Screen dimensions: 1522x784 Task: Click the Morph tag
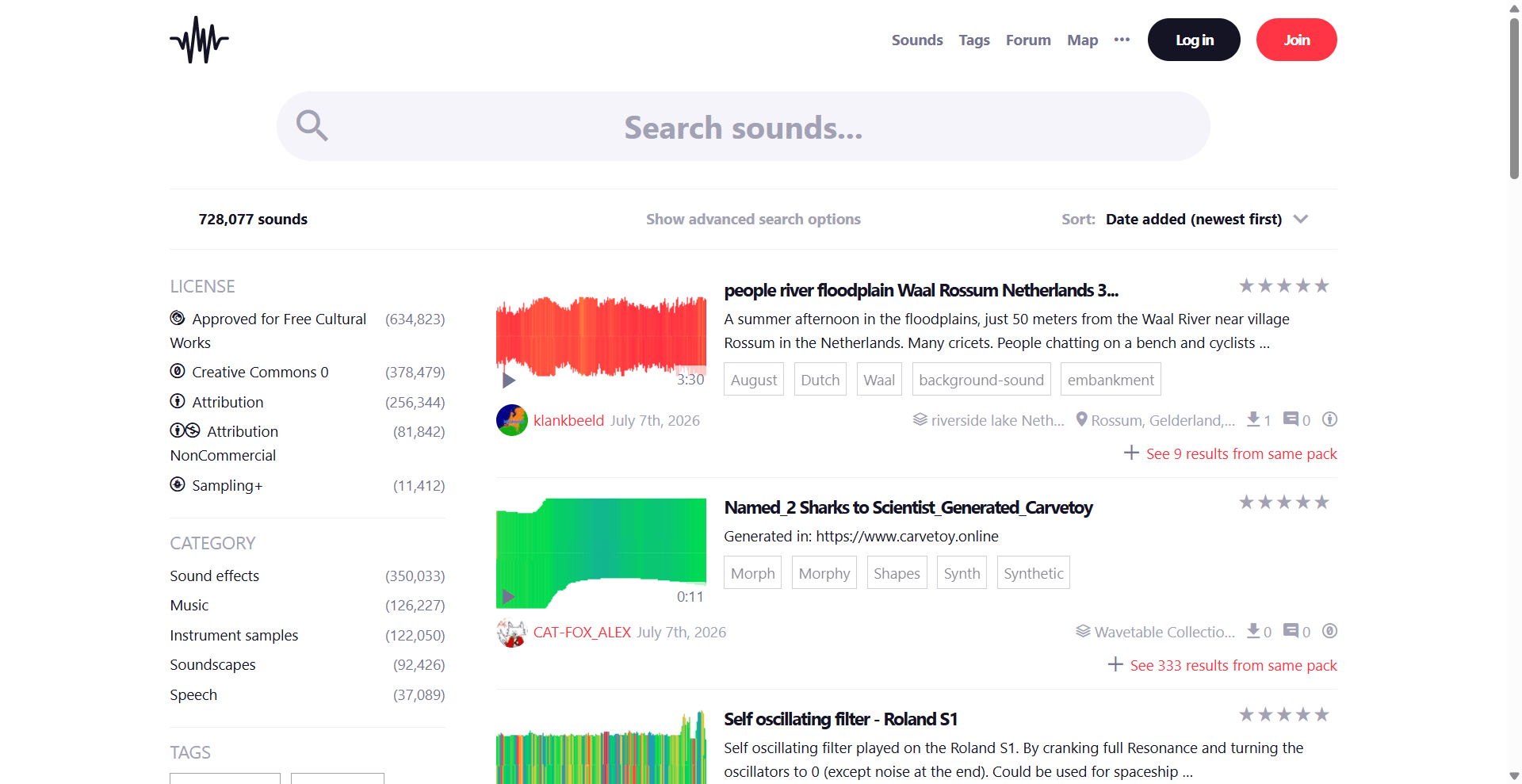pos(753,573)
